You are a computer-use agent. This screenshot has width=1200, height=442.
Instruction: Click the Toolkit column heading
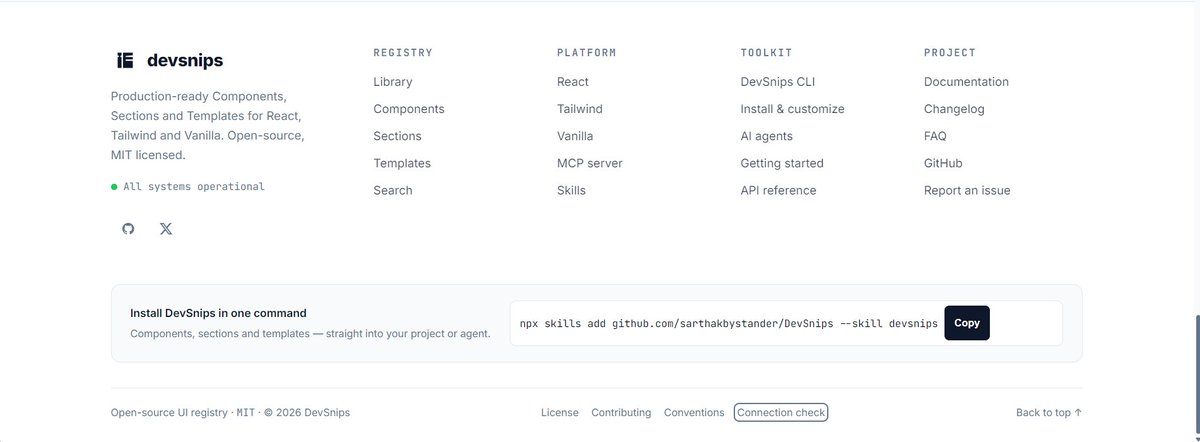(x=767, y=53)
